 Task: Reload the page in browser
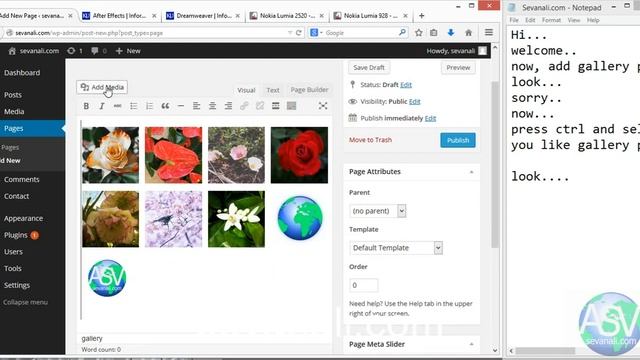coord(299,33)
